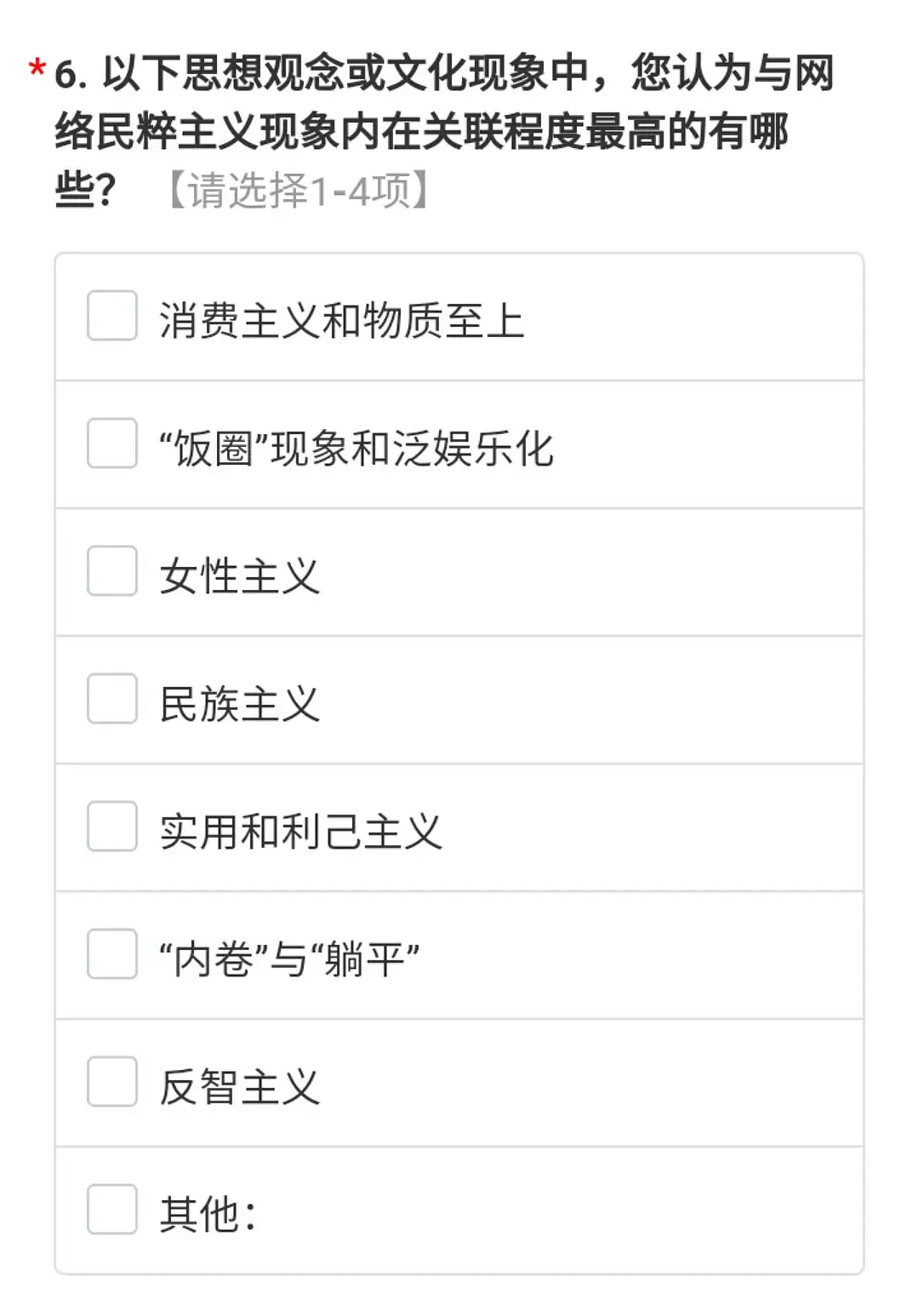This screenshot has height=1316, width=918.
Task: Enable the 女性主义 checkbox
Action: [x=112, y=571]
